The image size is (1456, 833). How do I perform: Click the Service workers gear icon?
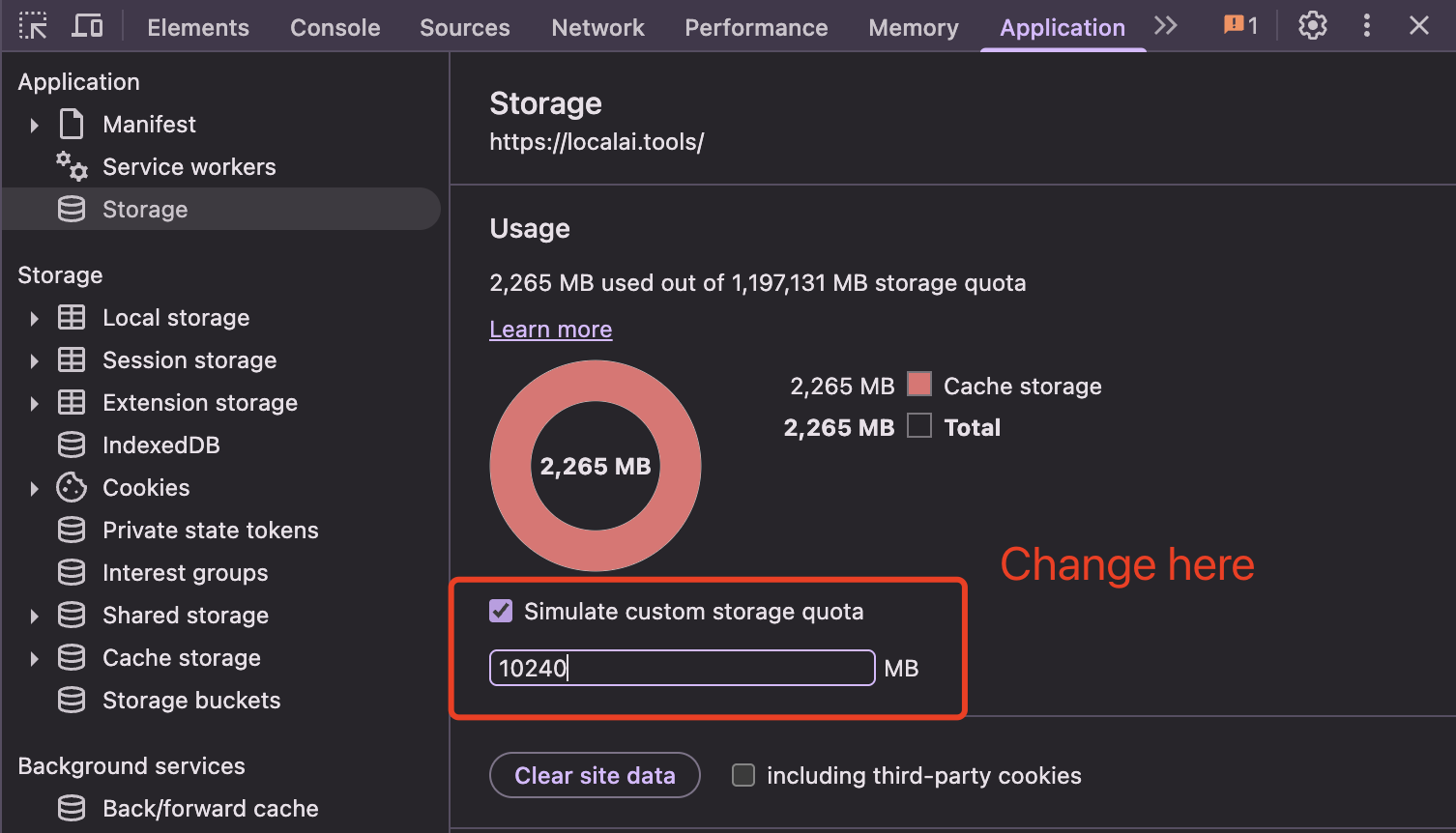[x=71, y=166]
